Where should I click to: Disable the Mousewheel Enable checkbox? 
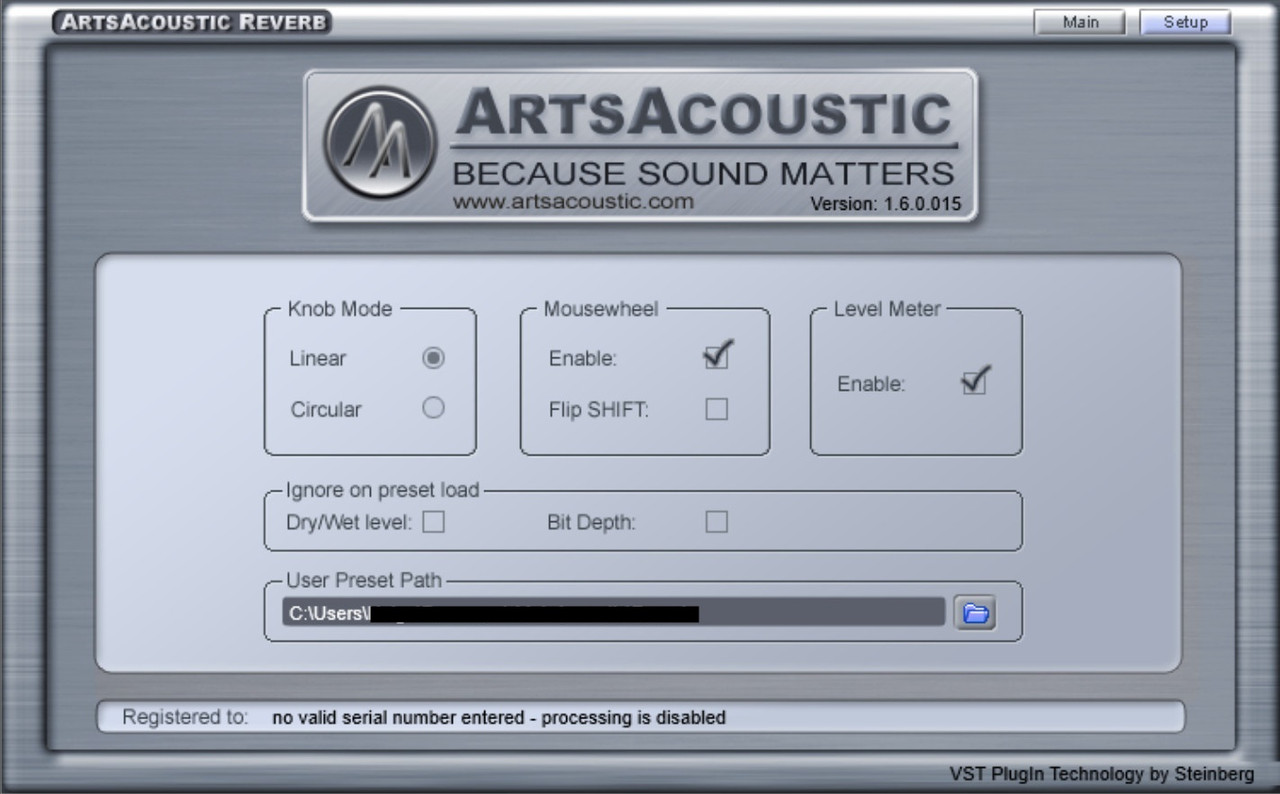click(x=717, y=356)
